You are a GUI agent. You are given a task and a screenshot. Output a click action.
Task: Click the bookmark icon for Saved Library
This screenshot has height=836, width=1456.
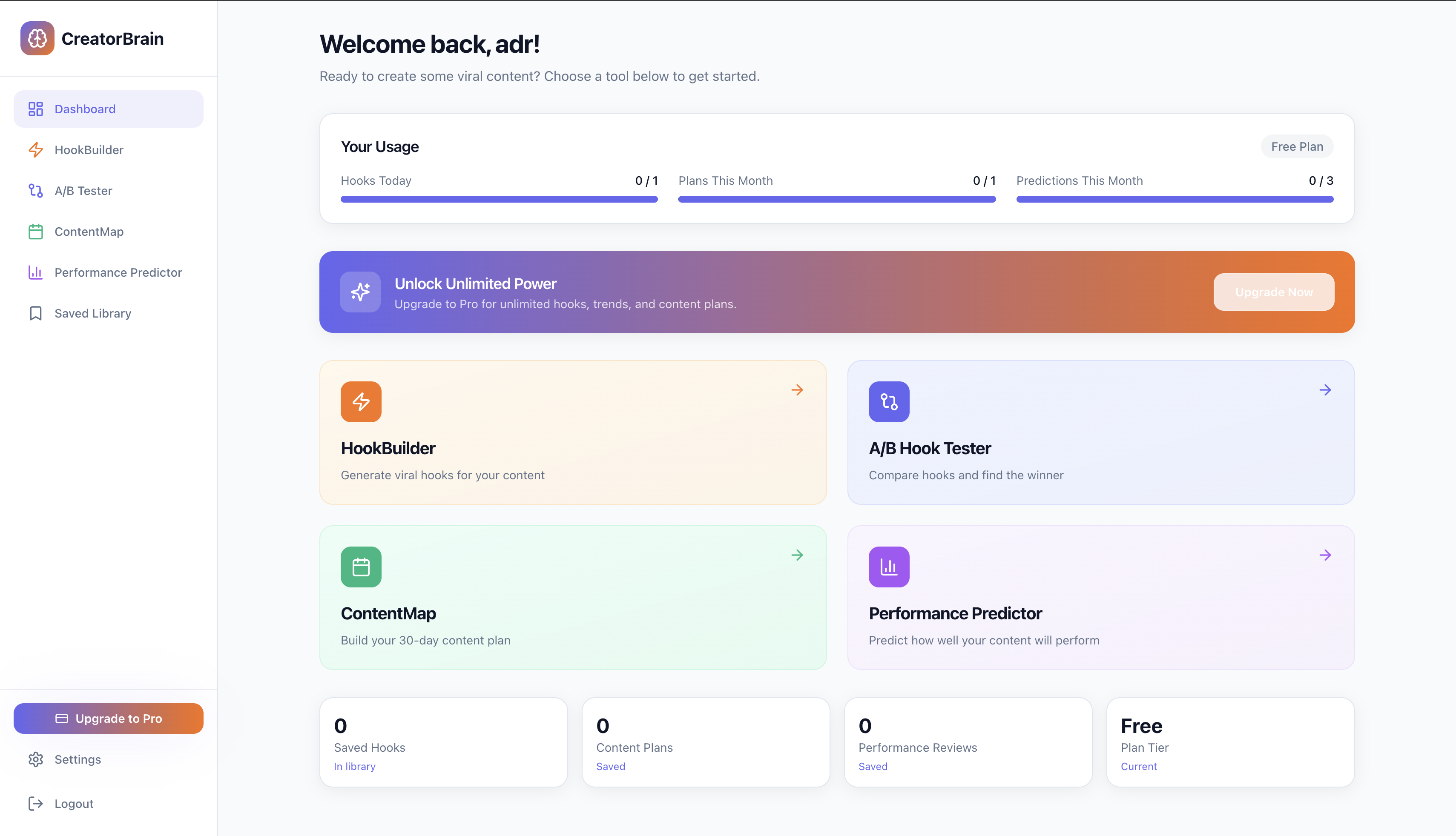point(36,313)
